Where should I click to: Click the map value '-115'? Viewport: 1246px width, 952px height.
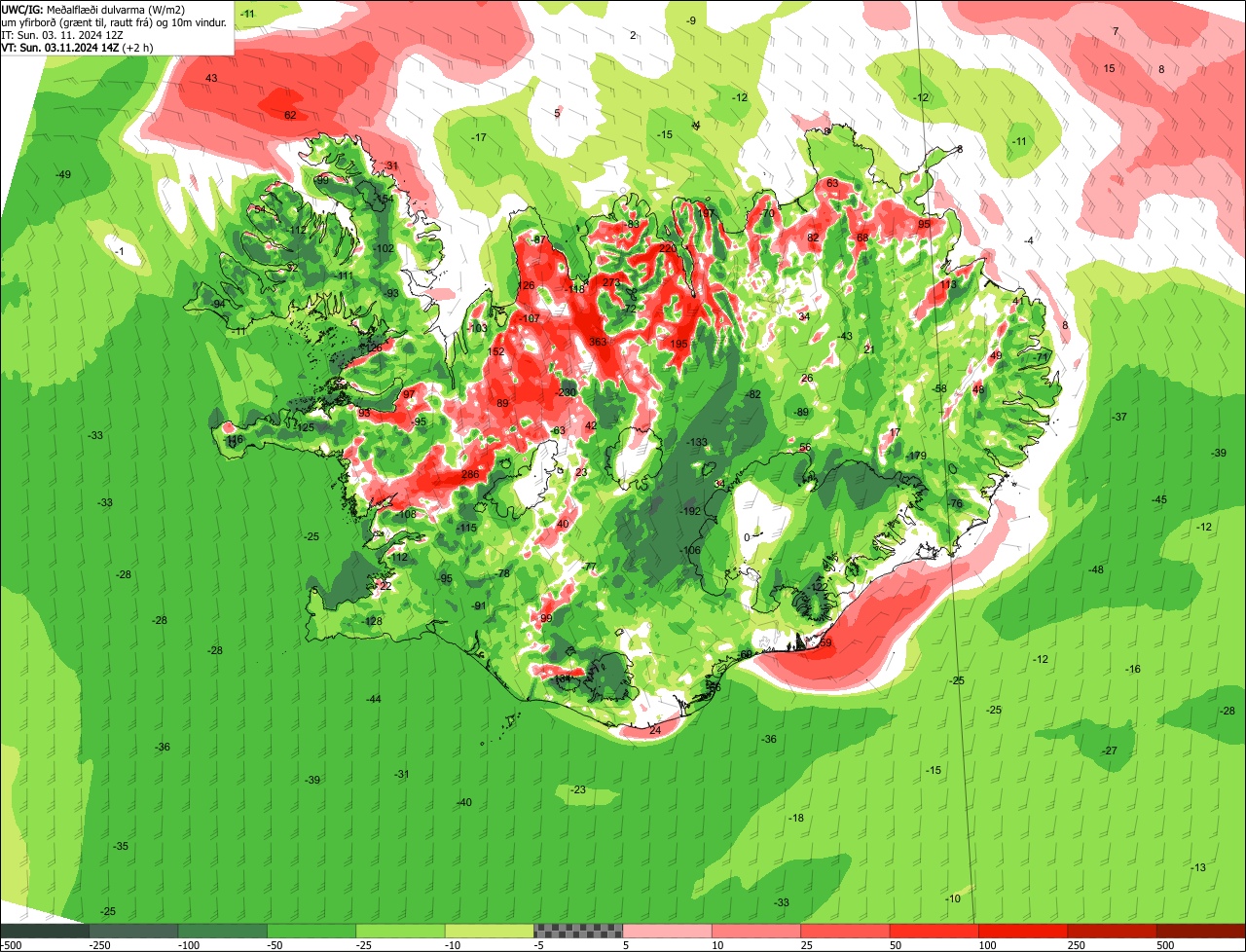click(x=467, y=527)
